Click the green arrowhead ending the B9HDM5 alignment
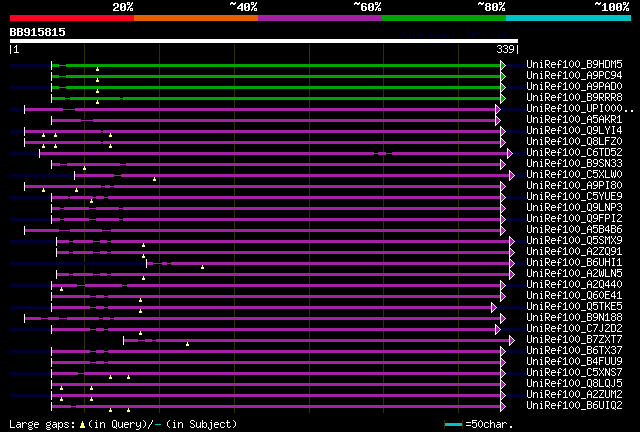This screenshot has width=640, height=432. pos(503,65)
